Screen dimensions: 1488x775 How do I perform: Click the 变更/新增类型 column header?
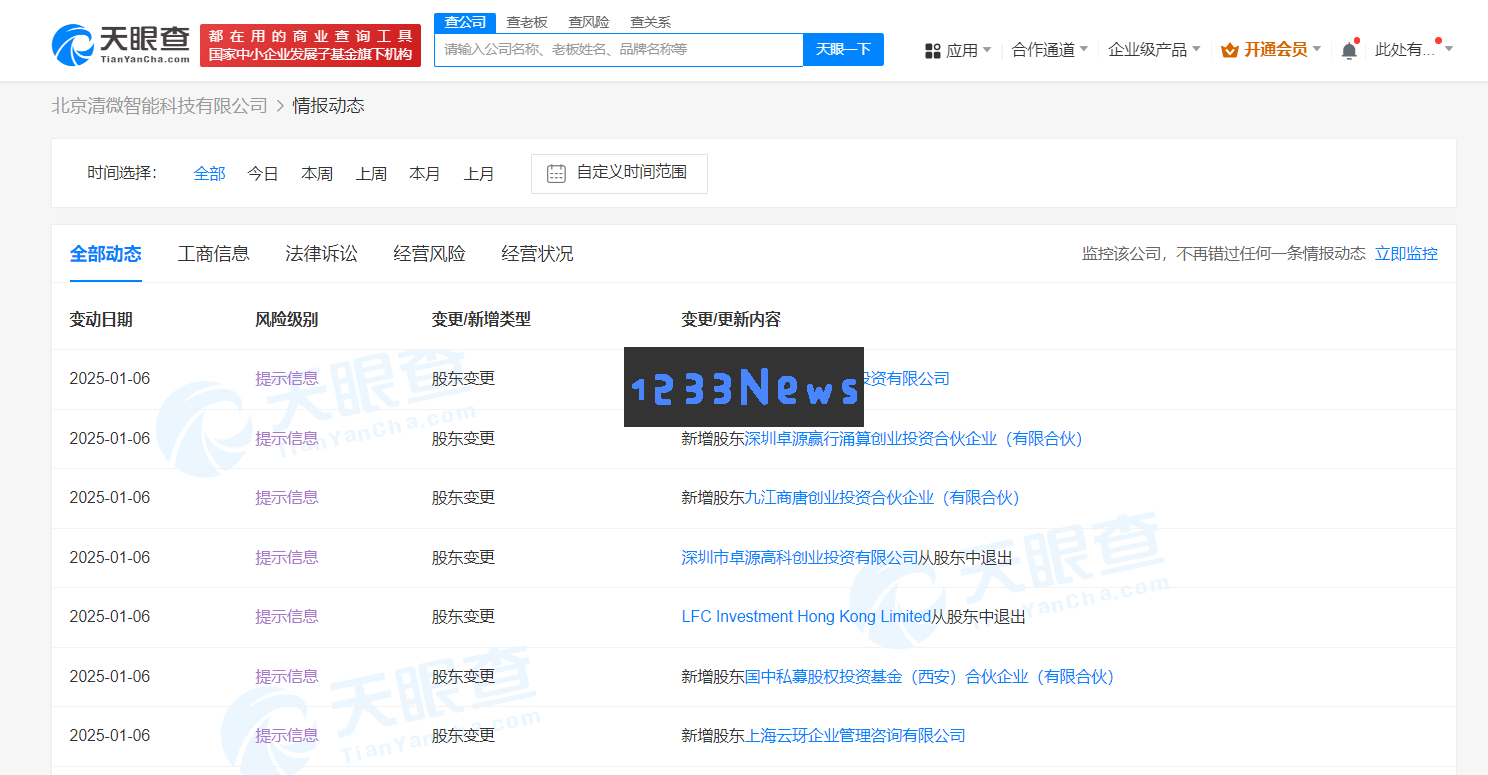pyautogui.click(x=481, y=320)
